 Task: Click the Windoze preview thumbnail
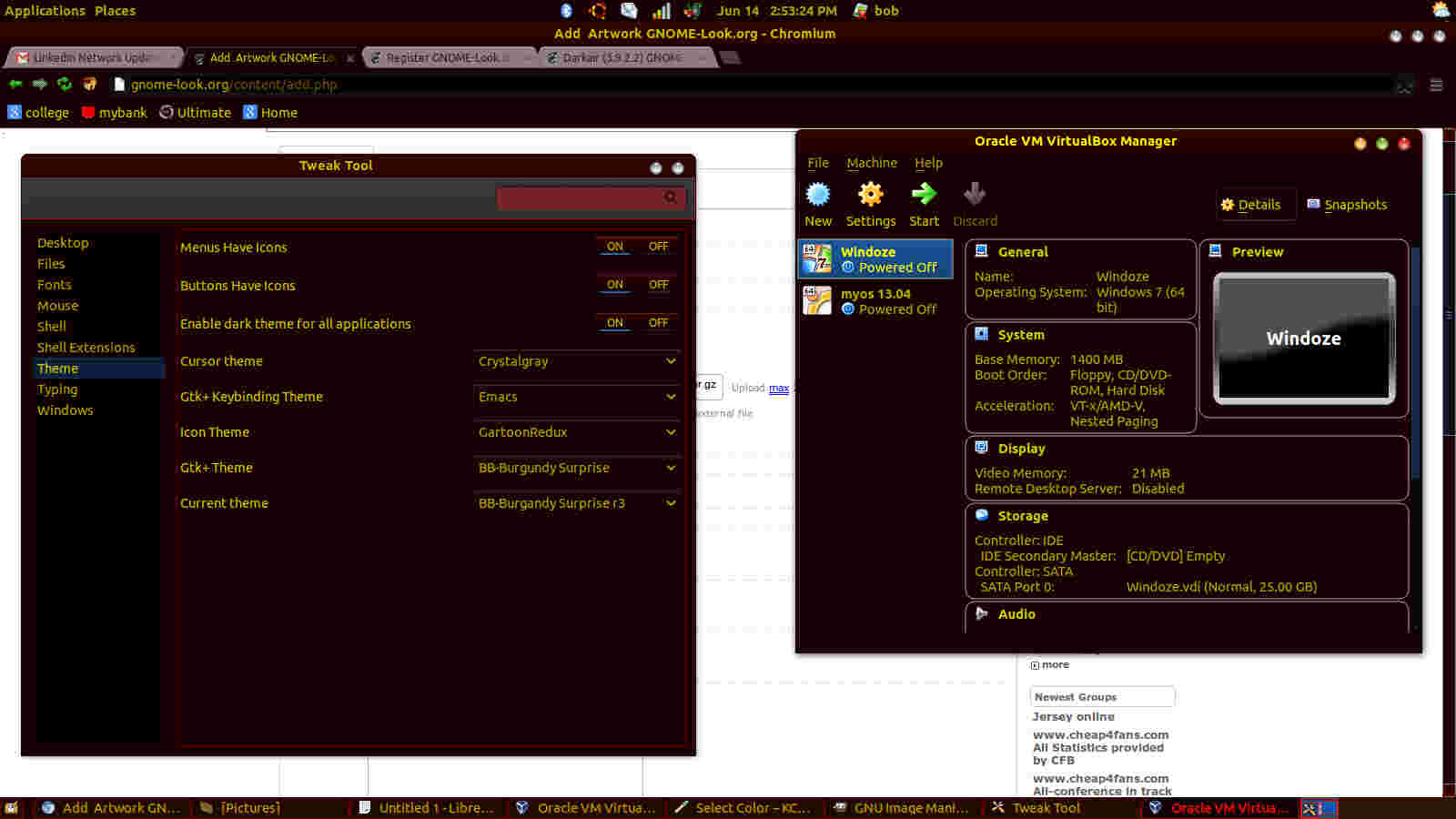[x=1304, y=339]
